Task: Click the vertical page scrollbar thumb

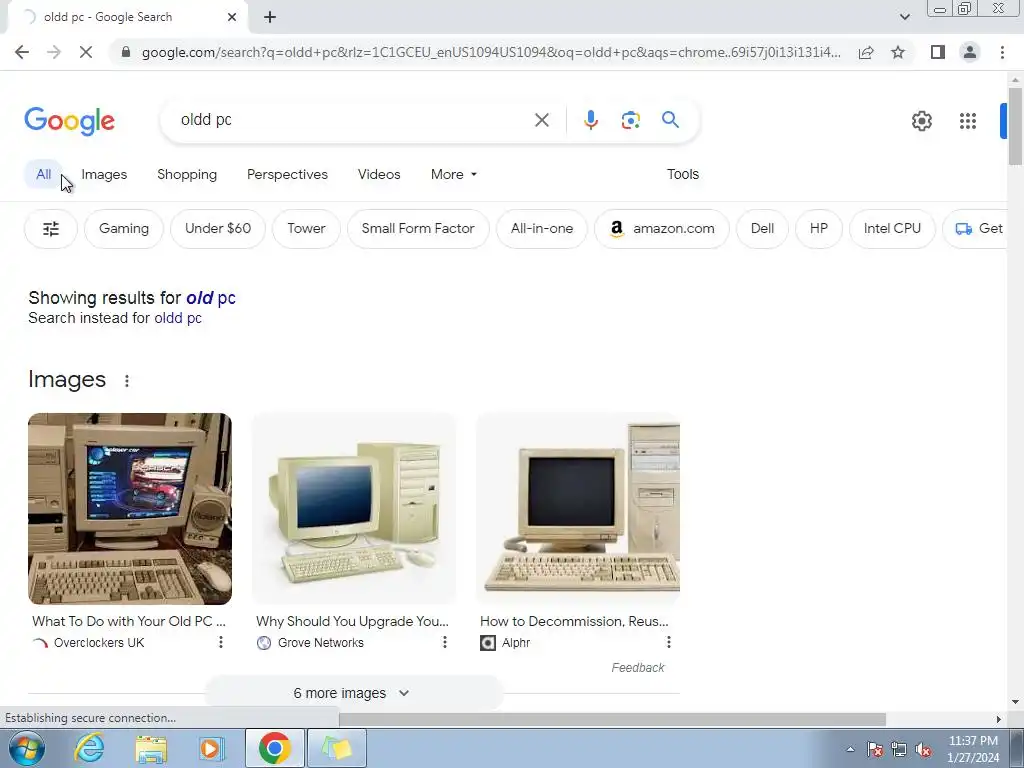Action: [1015, 126]
